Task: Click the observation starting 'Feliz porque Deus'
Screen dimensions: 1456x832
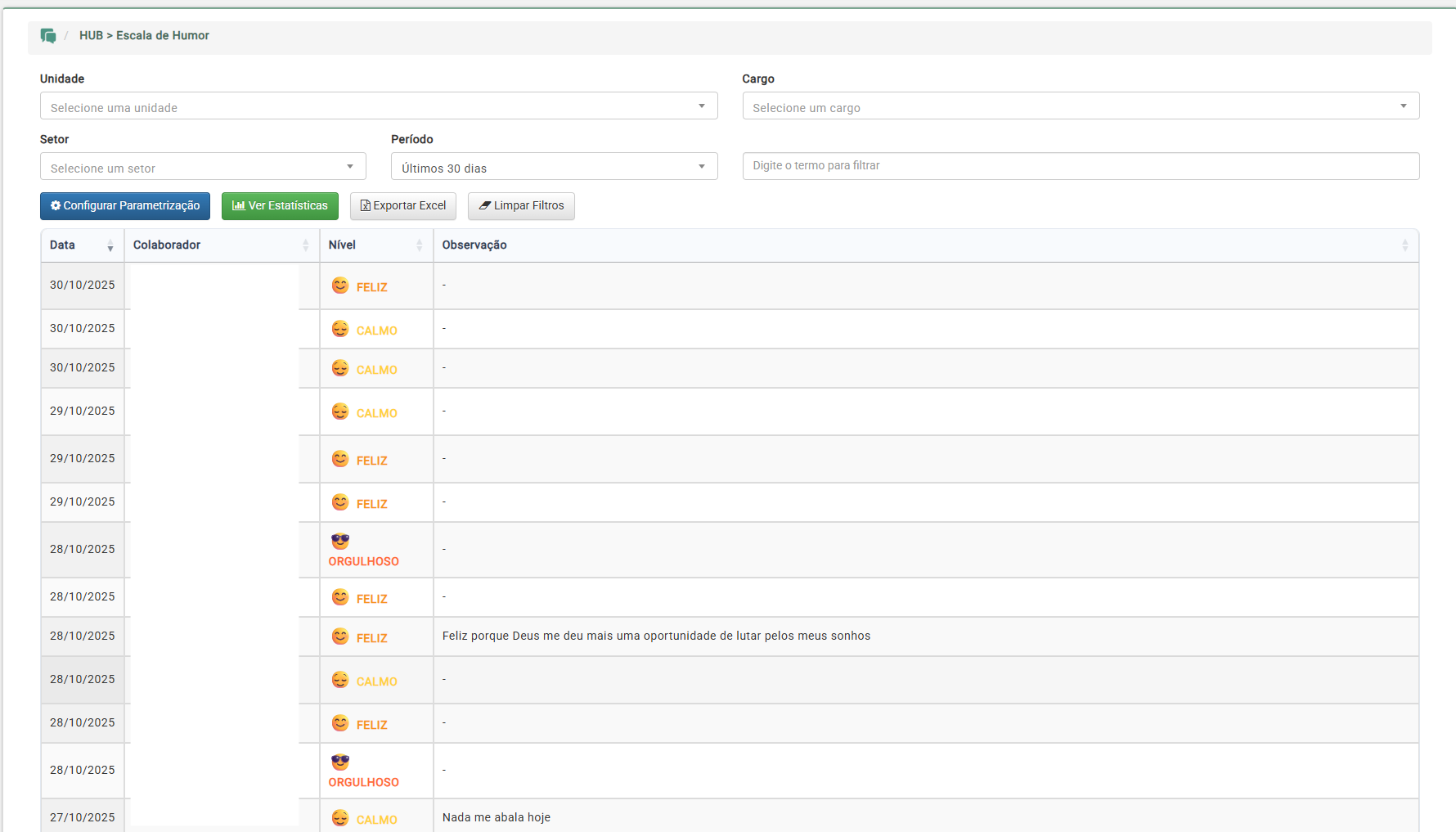Action: (656, 636)
